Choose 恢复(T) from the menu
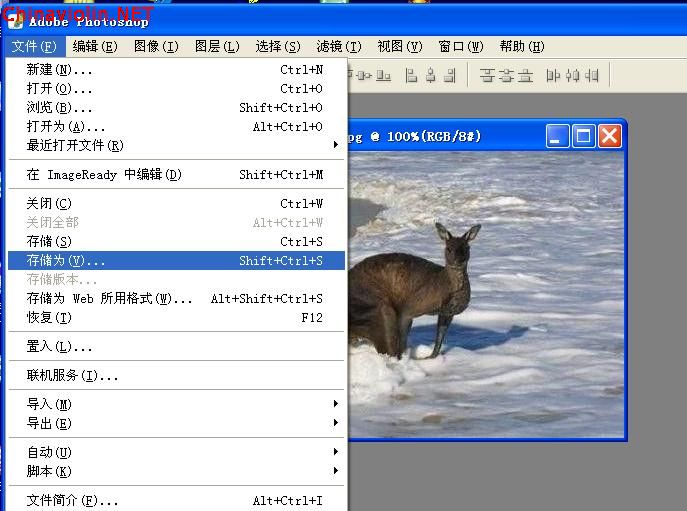This screenshot has width=687, height=511. [x=176, y=318]
